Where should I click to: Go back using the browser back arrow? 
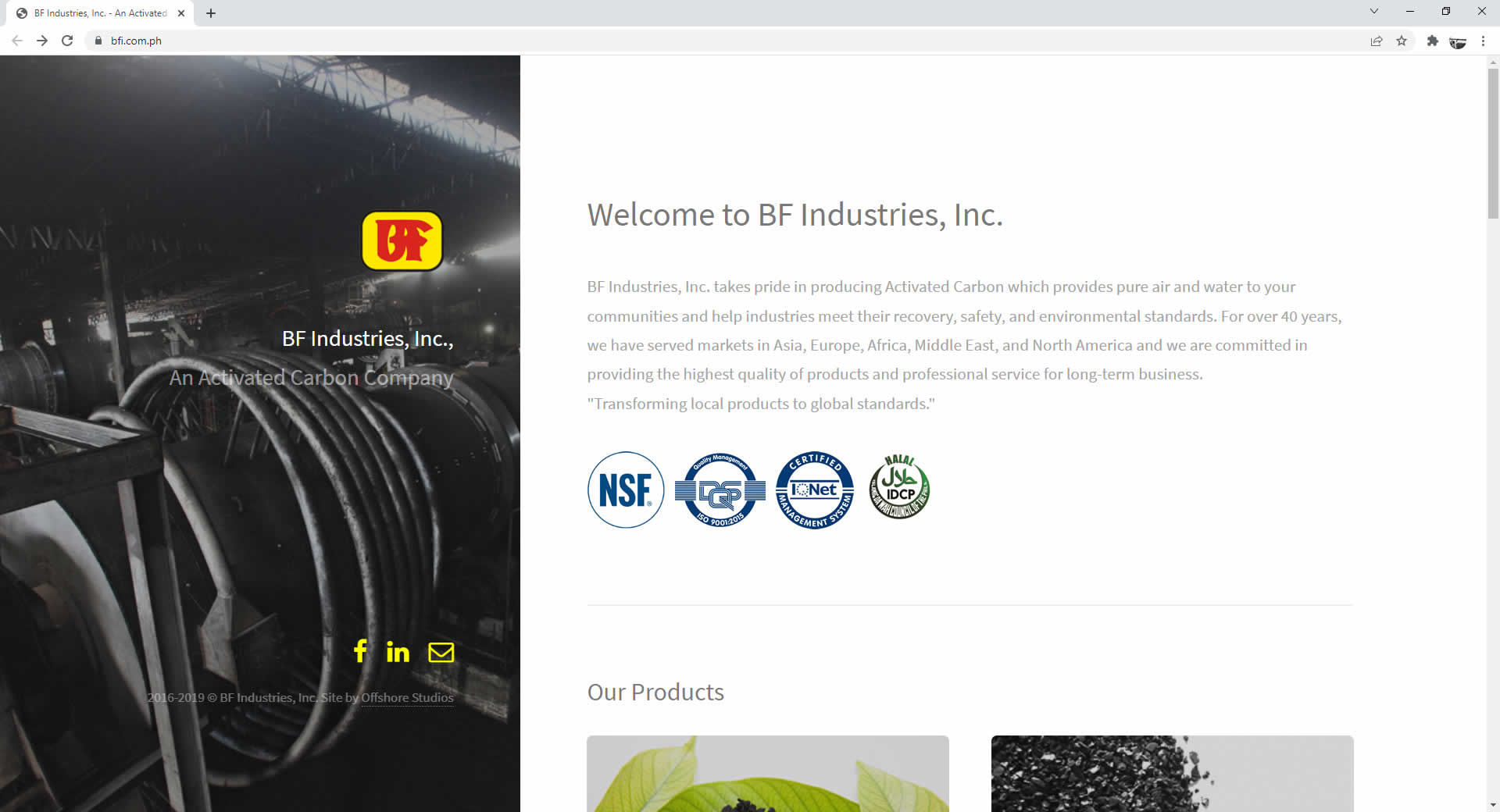tap(17, 41)
